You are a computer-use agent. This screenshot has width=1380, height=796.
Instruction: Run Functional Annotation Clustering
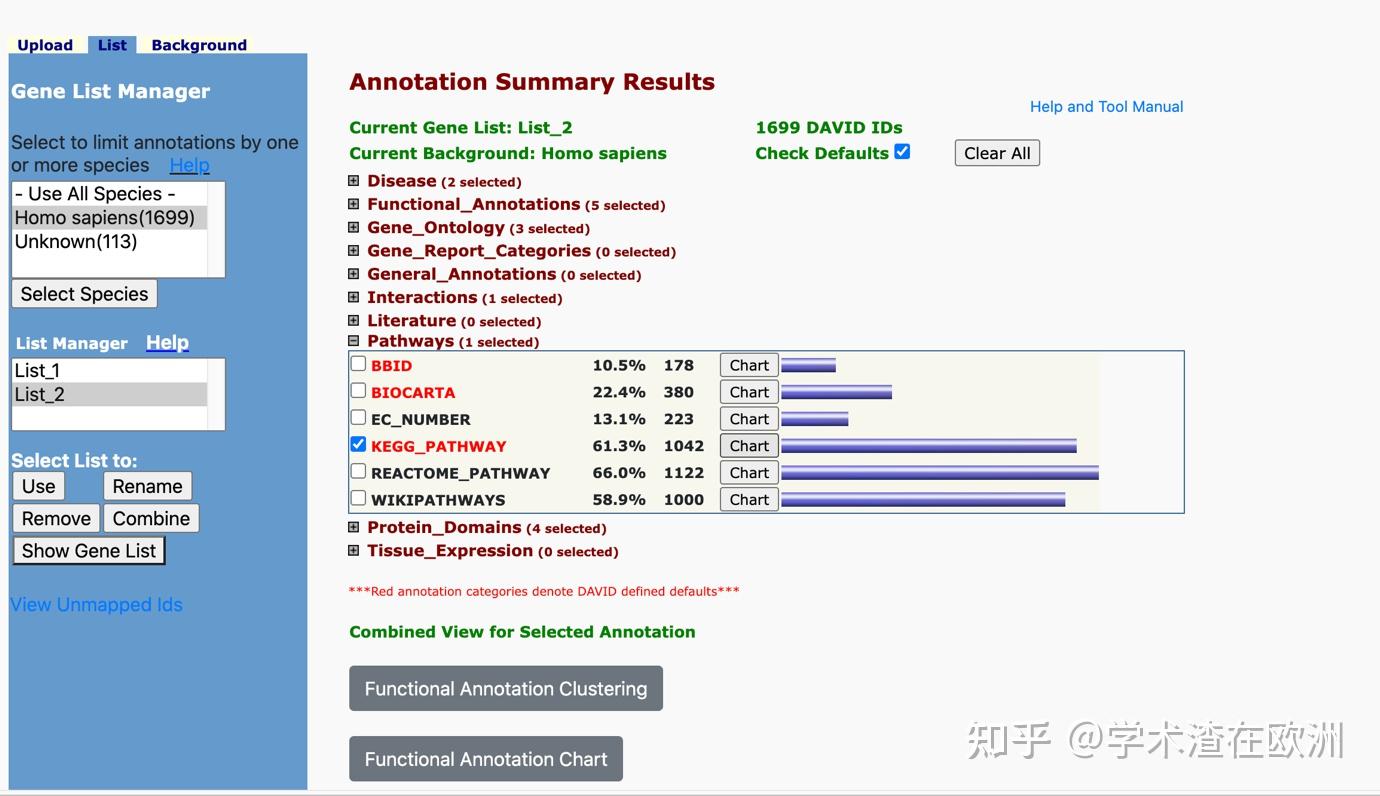[505, 688]
